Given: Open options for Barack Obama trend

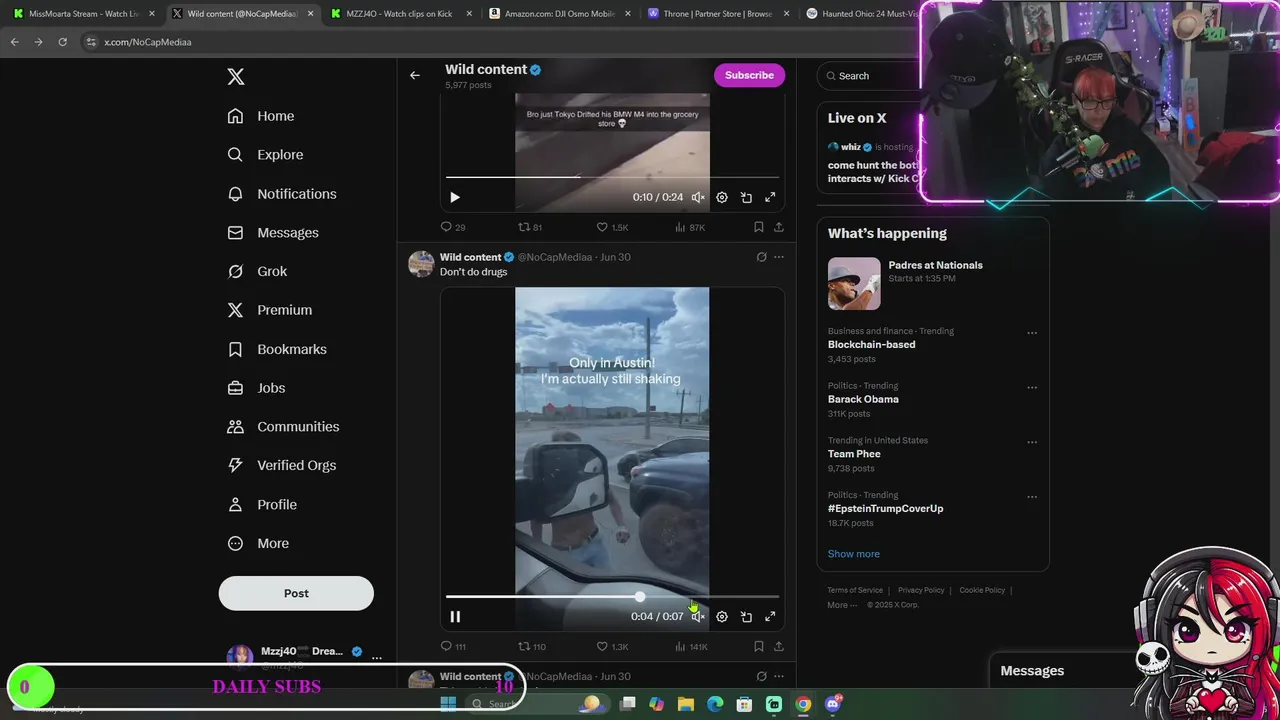Looking at the screenshot, I should coord(1032,388).
